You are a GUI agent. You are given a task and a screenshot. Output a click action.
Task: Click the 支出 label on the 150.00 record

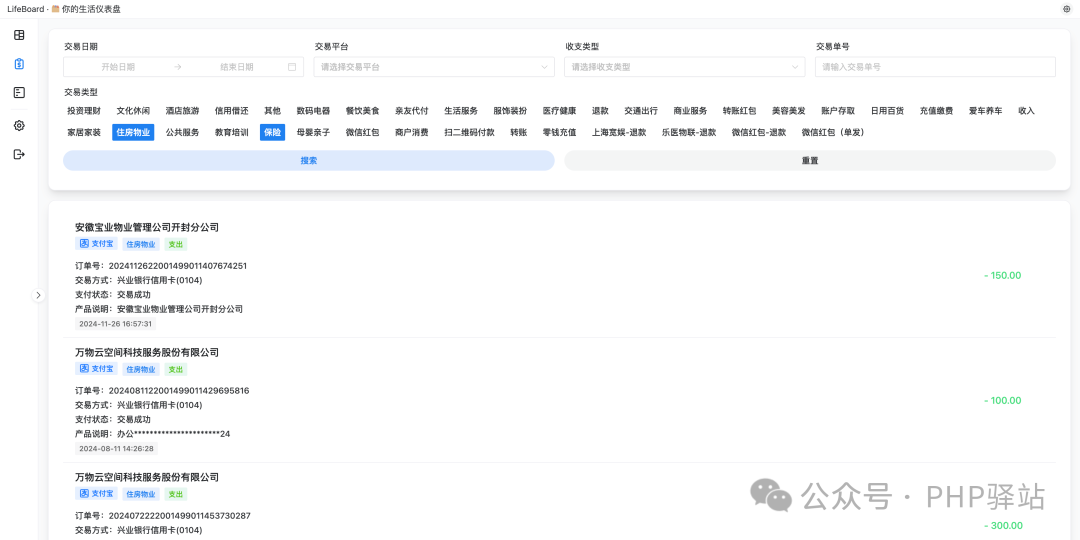click(x=176, y=244)
